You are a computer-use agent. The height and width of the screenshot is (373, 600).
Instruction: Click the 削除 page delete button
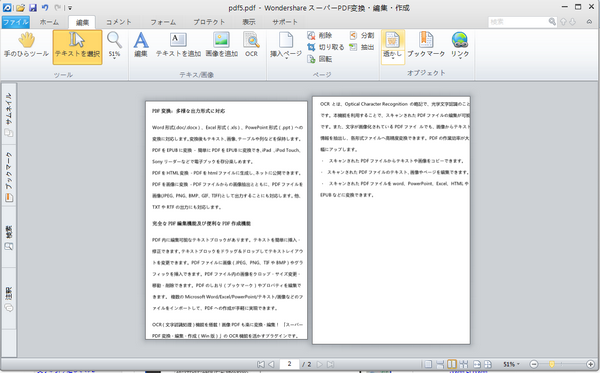320,36
